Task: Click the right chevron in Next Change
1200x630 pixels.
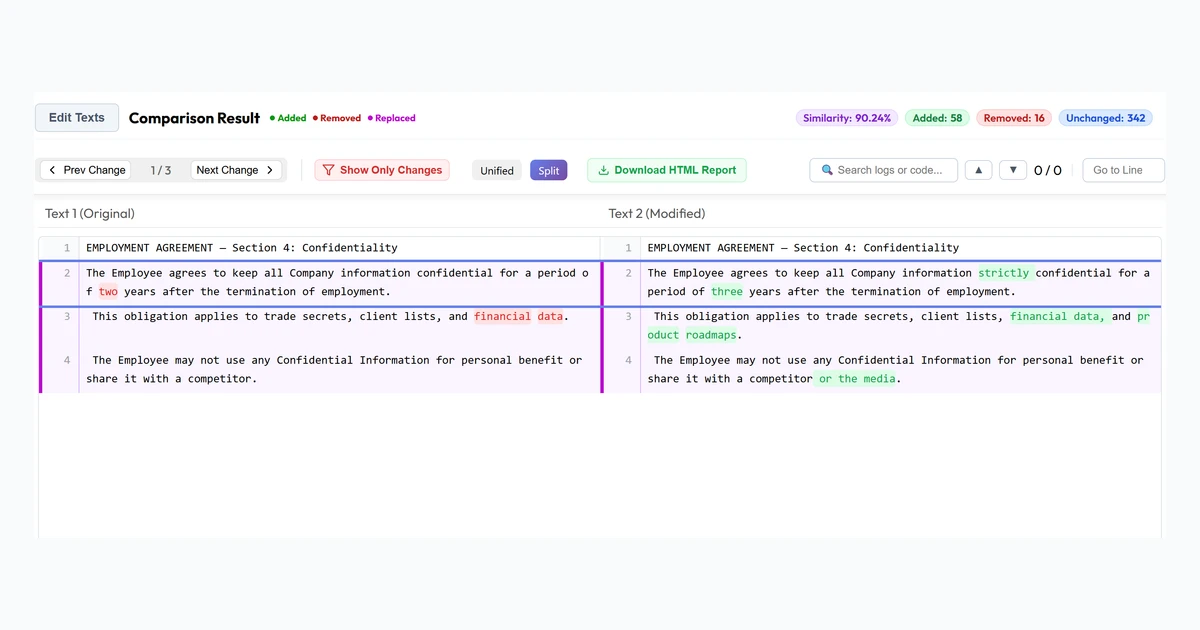Action: click(270, 170)
